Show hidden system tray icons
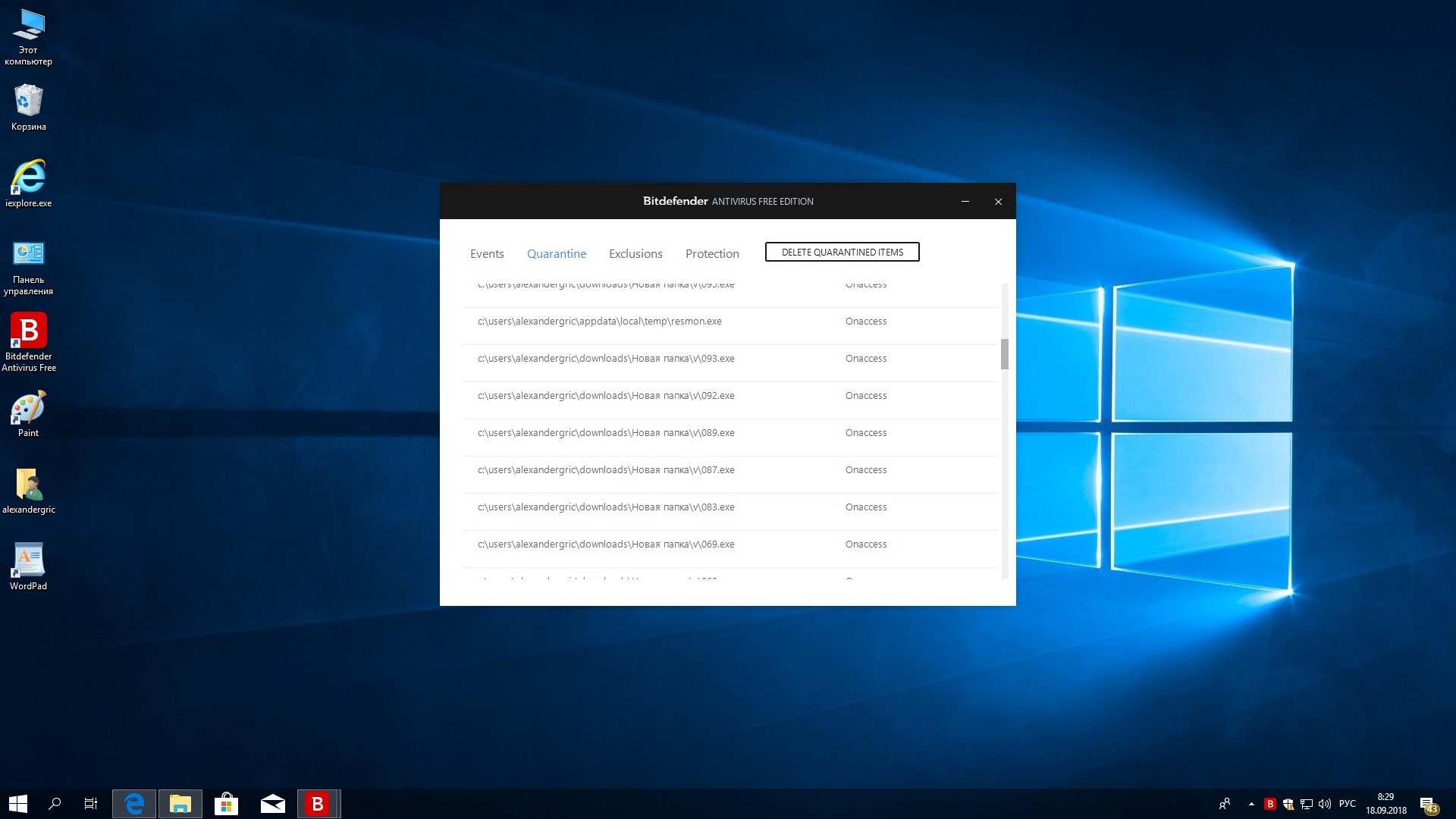 1251,804
